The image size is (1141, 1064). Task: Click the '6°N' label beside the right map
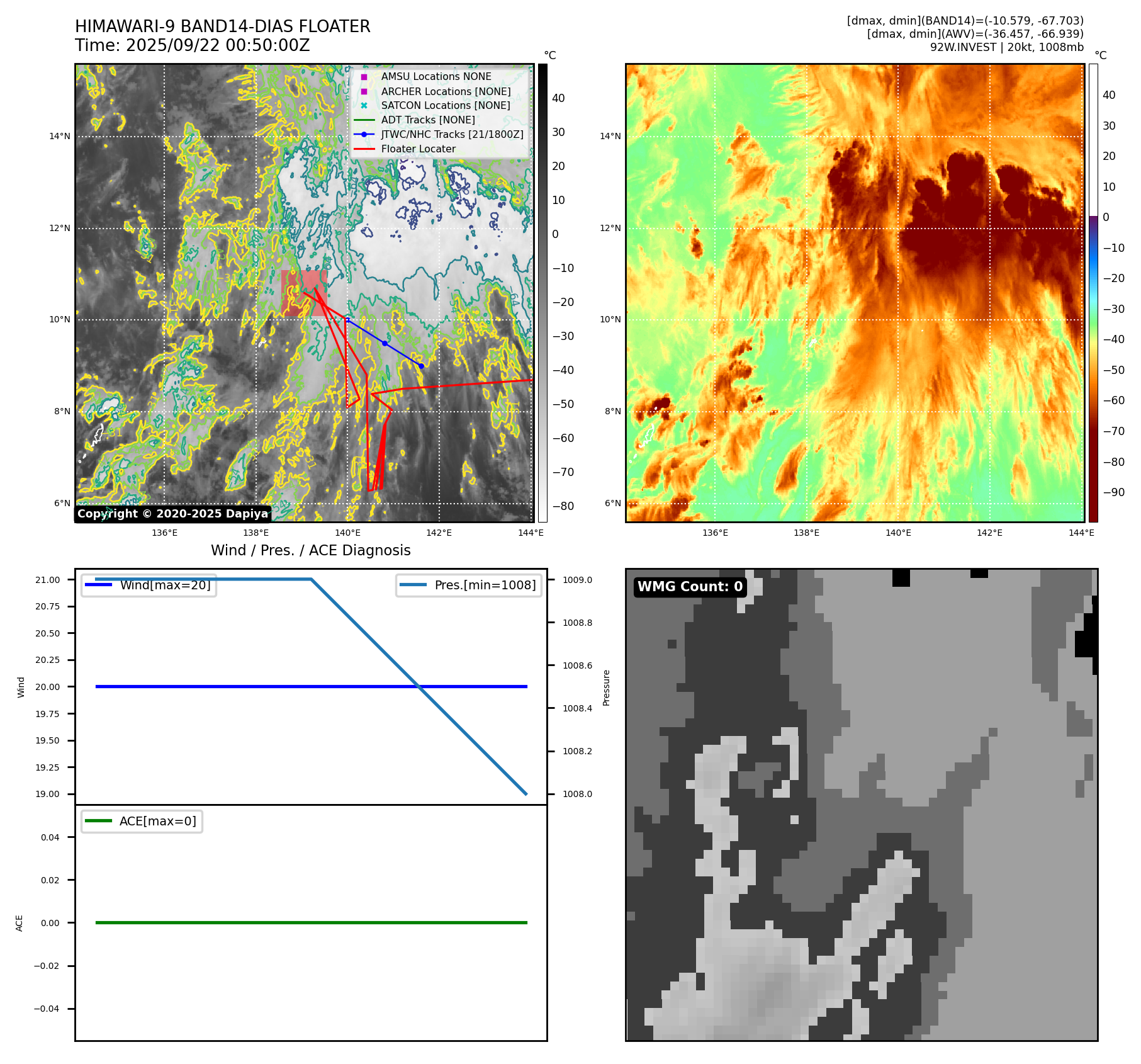coord(613,503)
